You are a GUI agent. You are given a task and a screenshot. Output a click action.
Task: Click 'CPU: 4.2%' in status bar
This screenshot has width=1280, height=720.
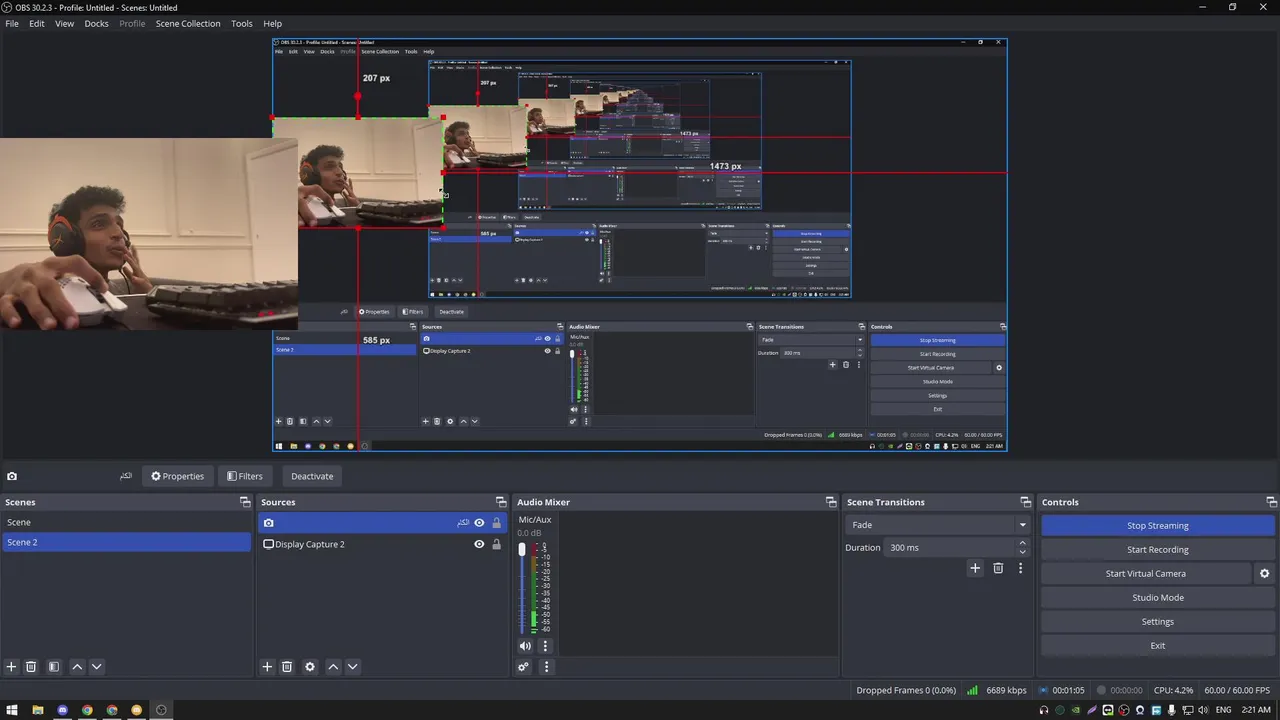pos(1173,690)
